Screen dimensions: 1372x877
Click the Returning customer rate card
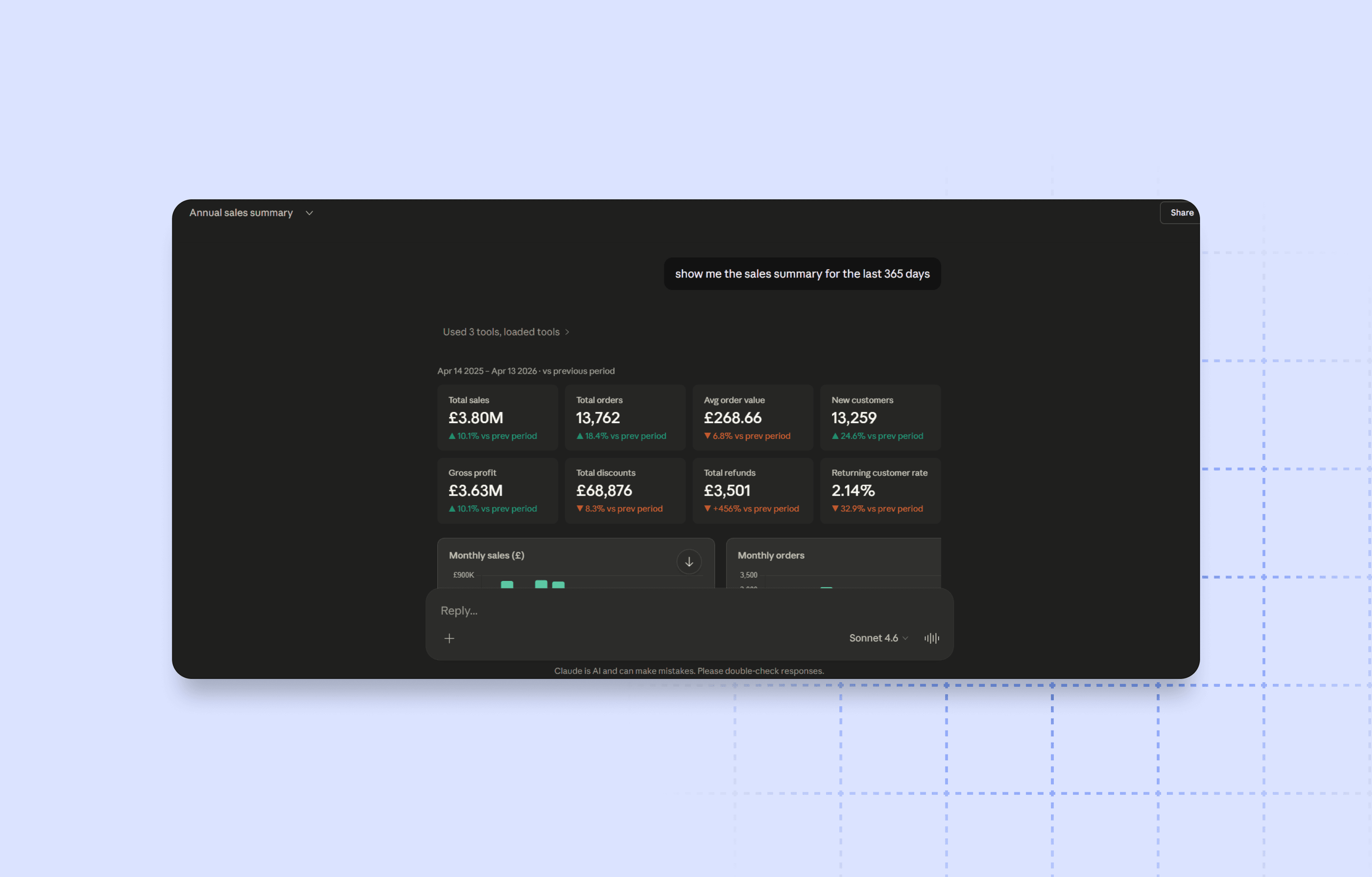[880, 490]
